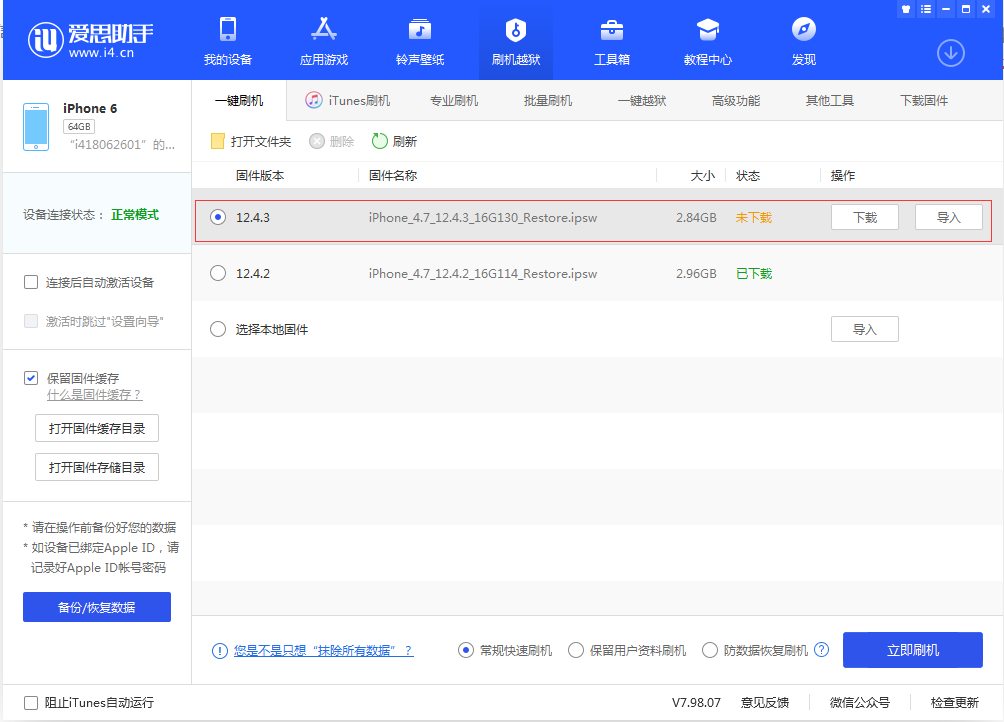
Task: Click the i4 爱思助手 logo
Action: tap(90, 40)
